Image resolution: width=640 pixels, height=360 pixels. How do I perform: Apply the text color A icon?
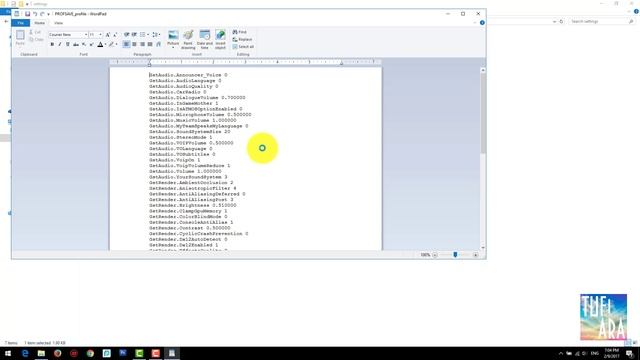pos(100,44)
